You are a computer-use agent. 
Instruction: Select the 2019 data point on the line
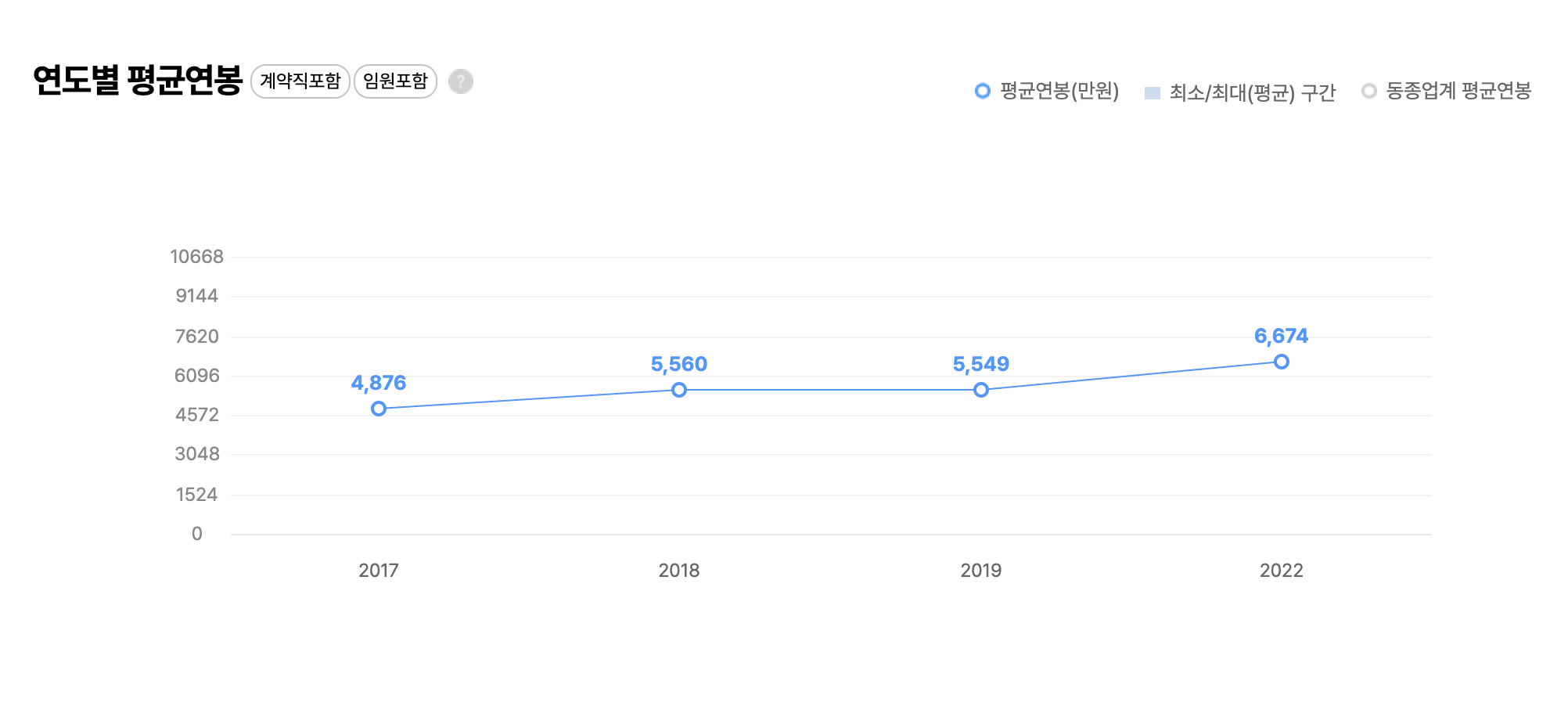[981, 390]
